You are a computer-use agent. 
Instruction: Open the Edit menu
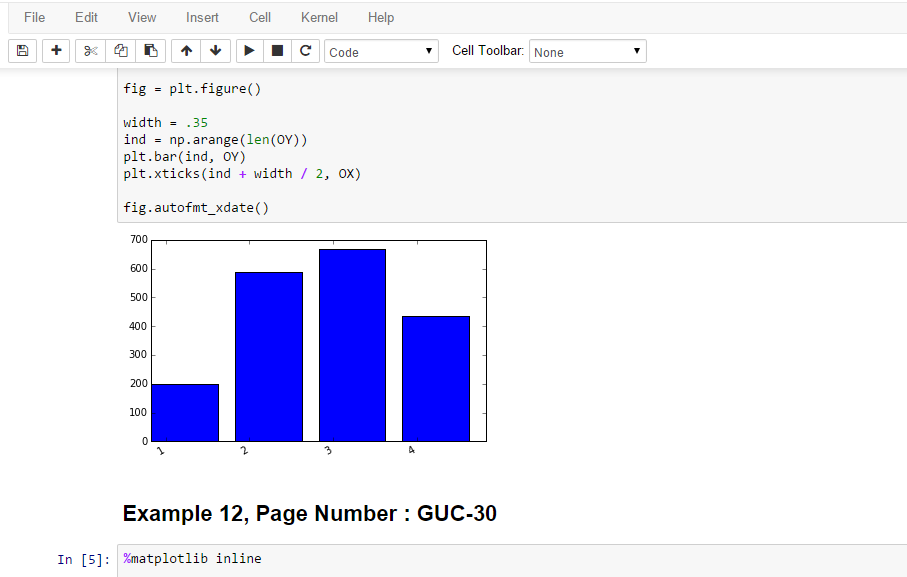pyautogui.click(x=86, y=17)
